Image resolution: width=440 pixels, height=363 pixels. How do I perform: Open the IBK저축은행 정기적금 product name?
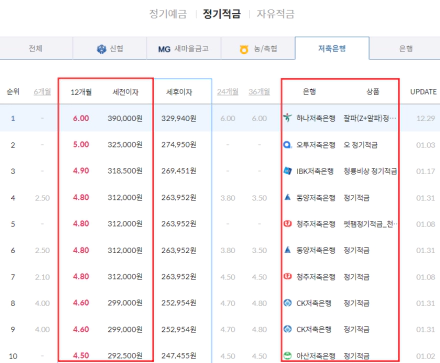click(x=370, y=171)
